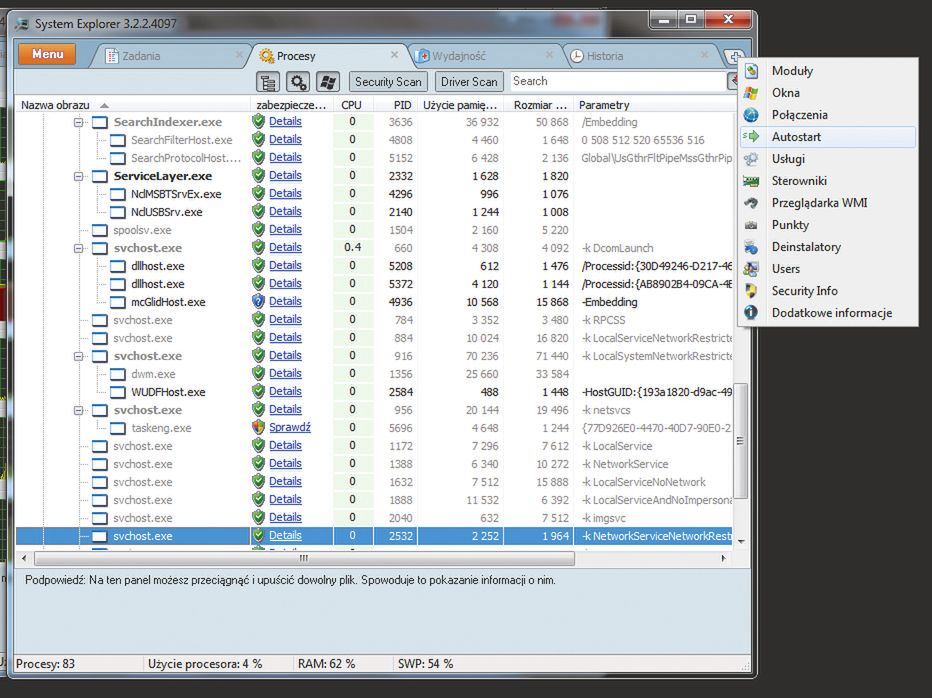This screenshot has width=932, height=698.
Task: Click the Przeglądarka WMI icon
Action: (751, 203)
